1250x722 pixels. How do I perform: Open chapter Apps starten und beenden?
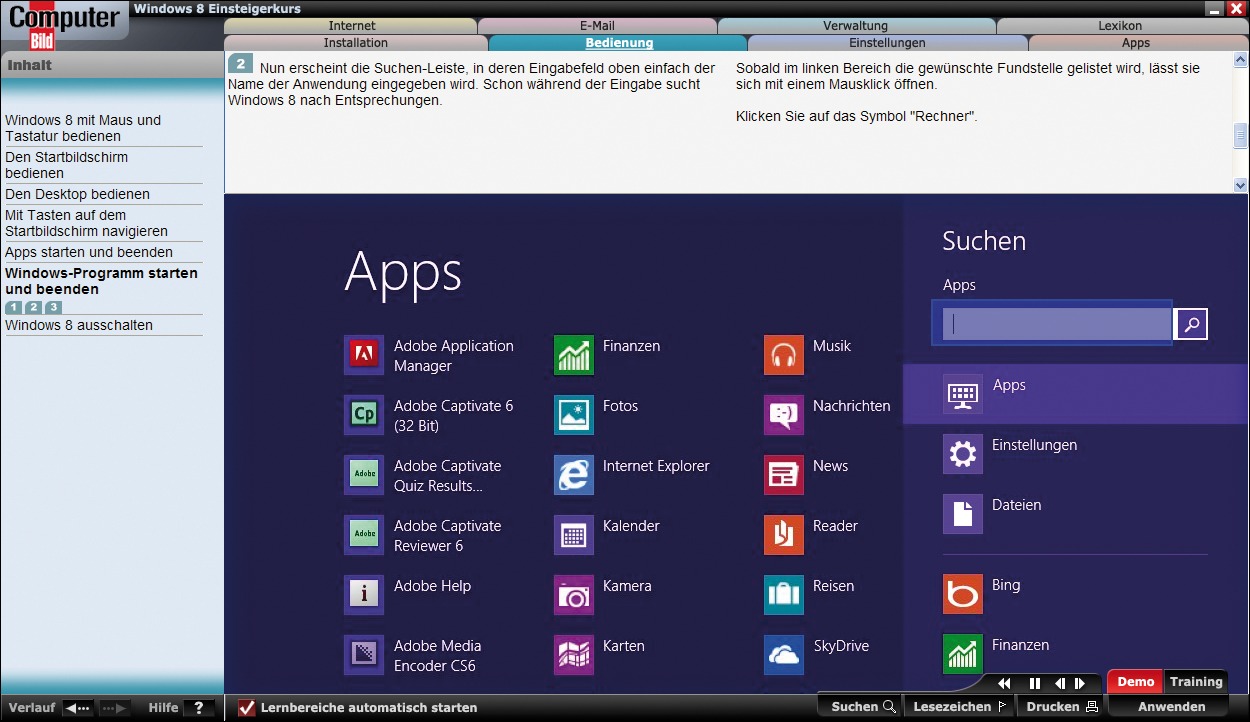89,252
